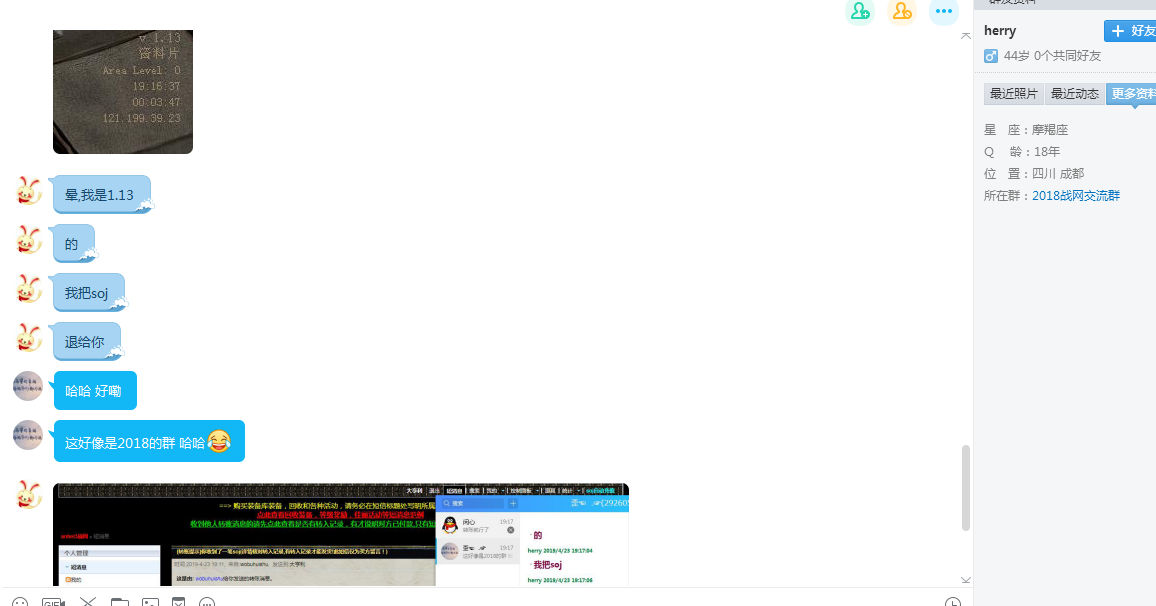Click the blue 好友 add button
The height and width of the screenshot is (606, 1156).
coord(1131,31)
